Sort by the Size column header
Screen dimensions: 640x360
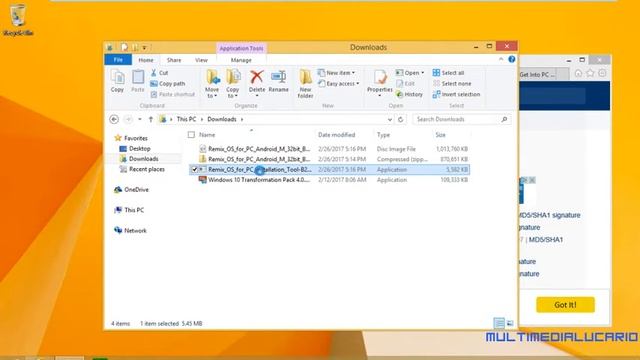point(440,135)
